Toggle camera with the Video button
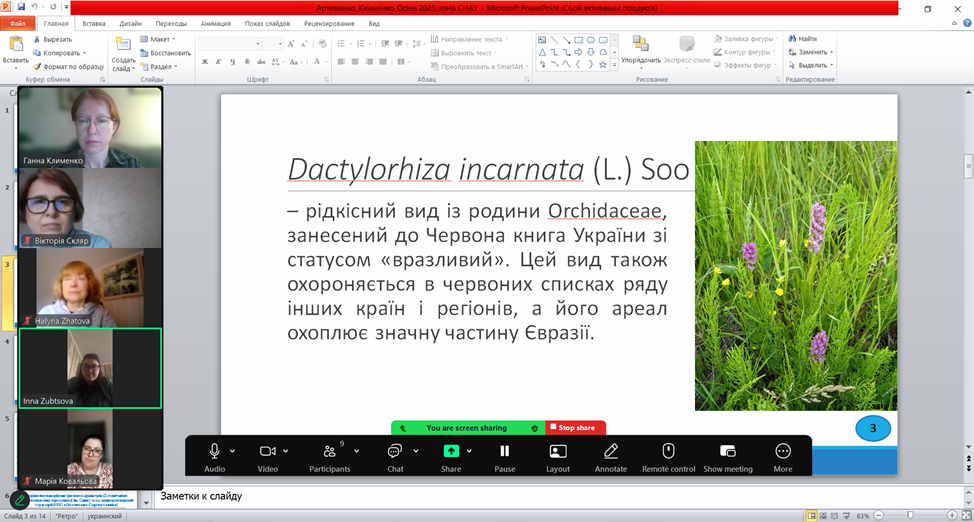This screenshot has height=522, width=974. [x=267, y=452]
